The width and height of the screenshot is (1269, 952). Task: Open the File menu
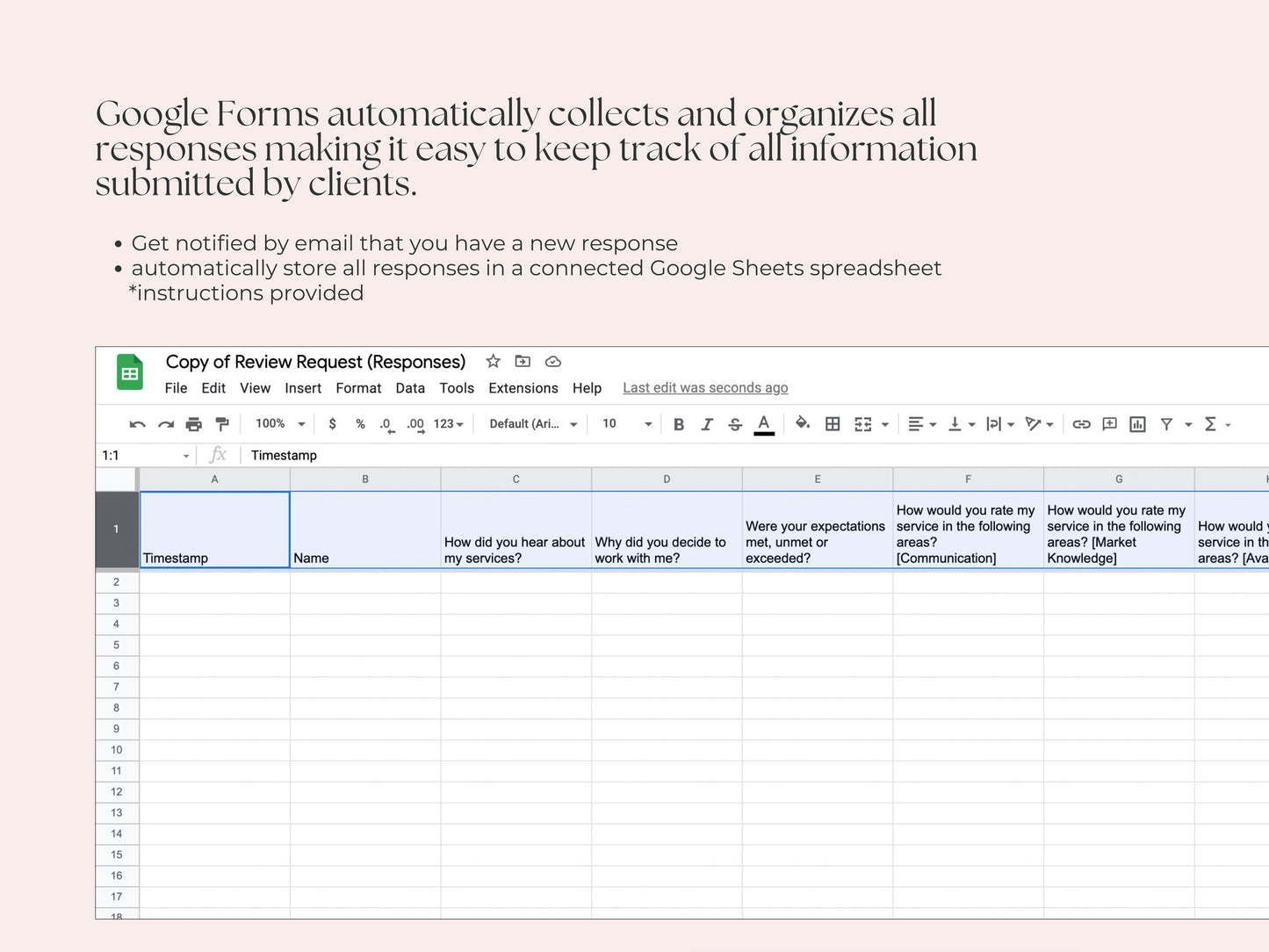[176, 388]
